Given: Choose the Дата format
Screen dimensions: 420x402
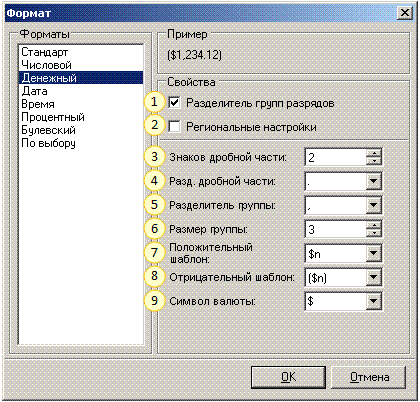Looking at the screenshot, I should pos(81,91).
